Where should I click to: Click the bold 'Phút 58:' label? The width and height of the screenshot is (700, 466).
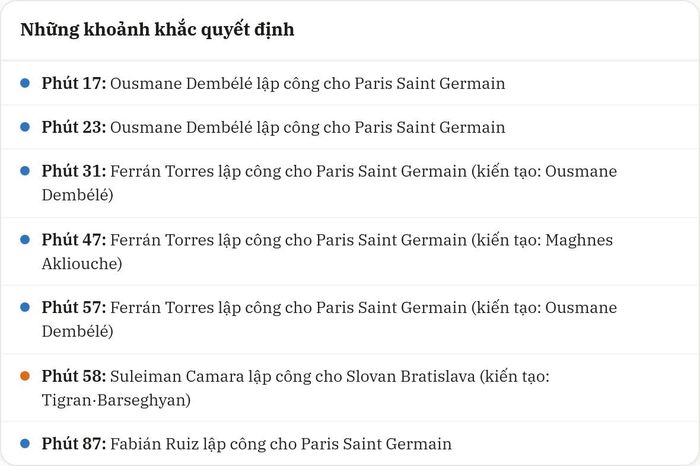tap(74, 376)
